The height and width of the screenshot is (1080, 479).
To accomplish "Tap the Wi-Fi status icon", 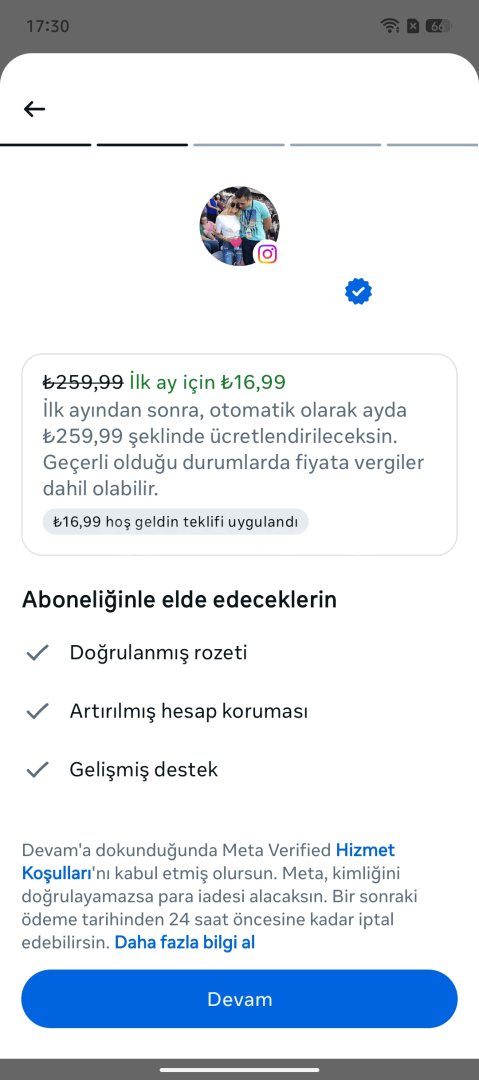I will pos(390,26).
